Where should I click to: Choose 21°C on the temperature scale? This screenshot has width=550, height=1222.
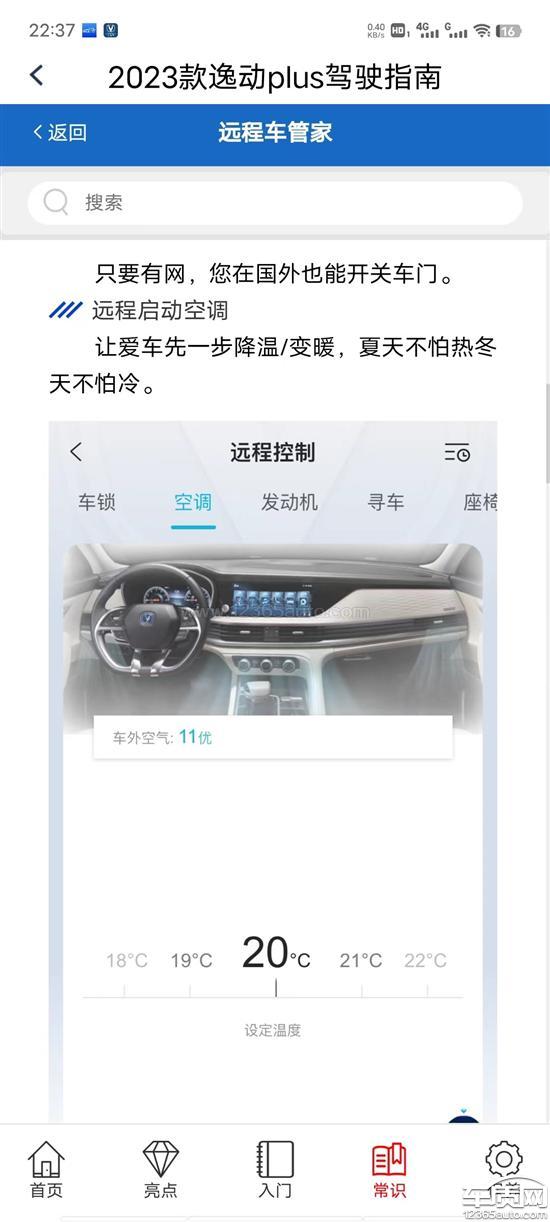(x=361, y=961)
